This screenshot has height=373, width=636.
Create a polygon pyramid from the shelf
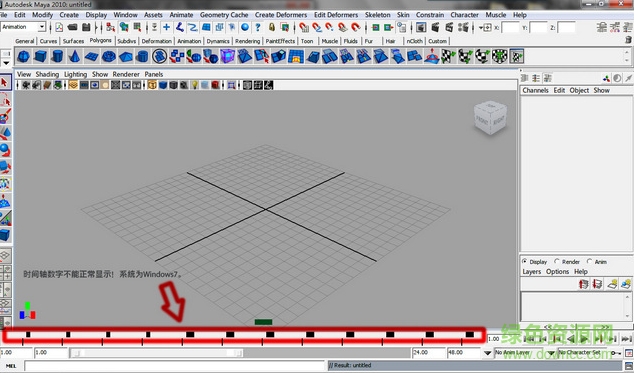pos(125,56)
